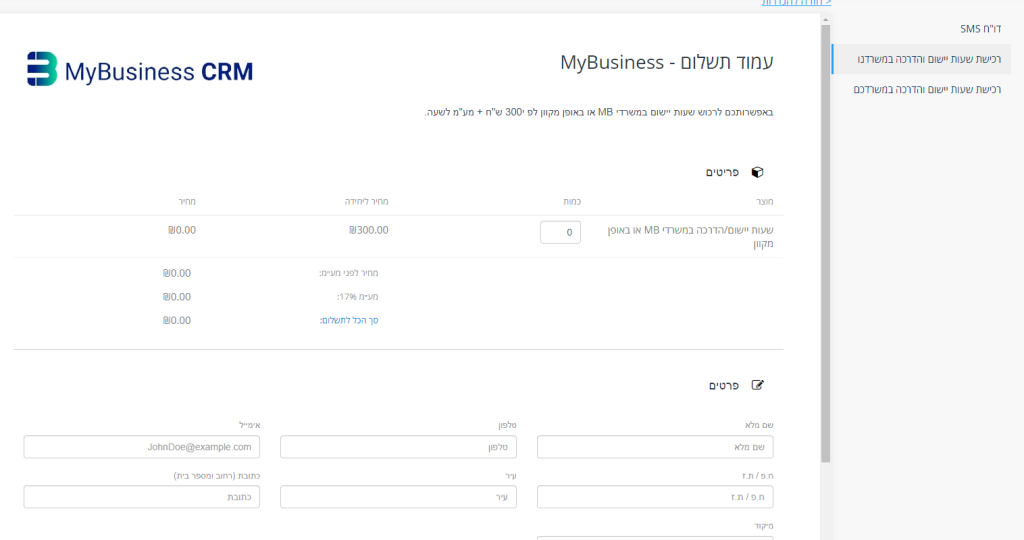Image resolution: width=1024 pixels, height=540 pixels.
Task: Focus the טלפון input field
Action: click(398, 447)
